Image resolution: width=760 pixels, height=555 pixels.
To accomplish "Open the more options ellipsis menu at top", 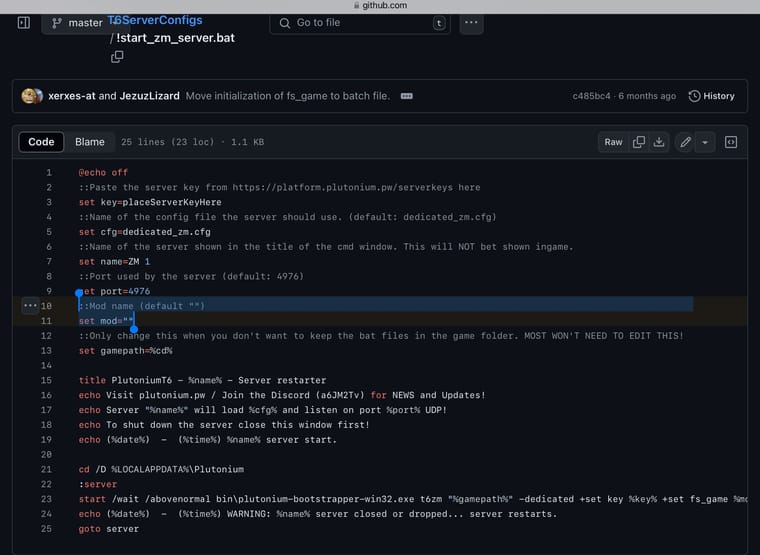I will [471, 23].
